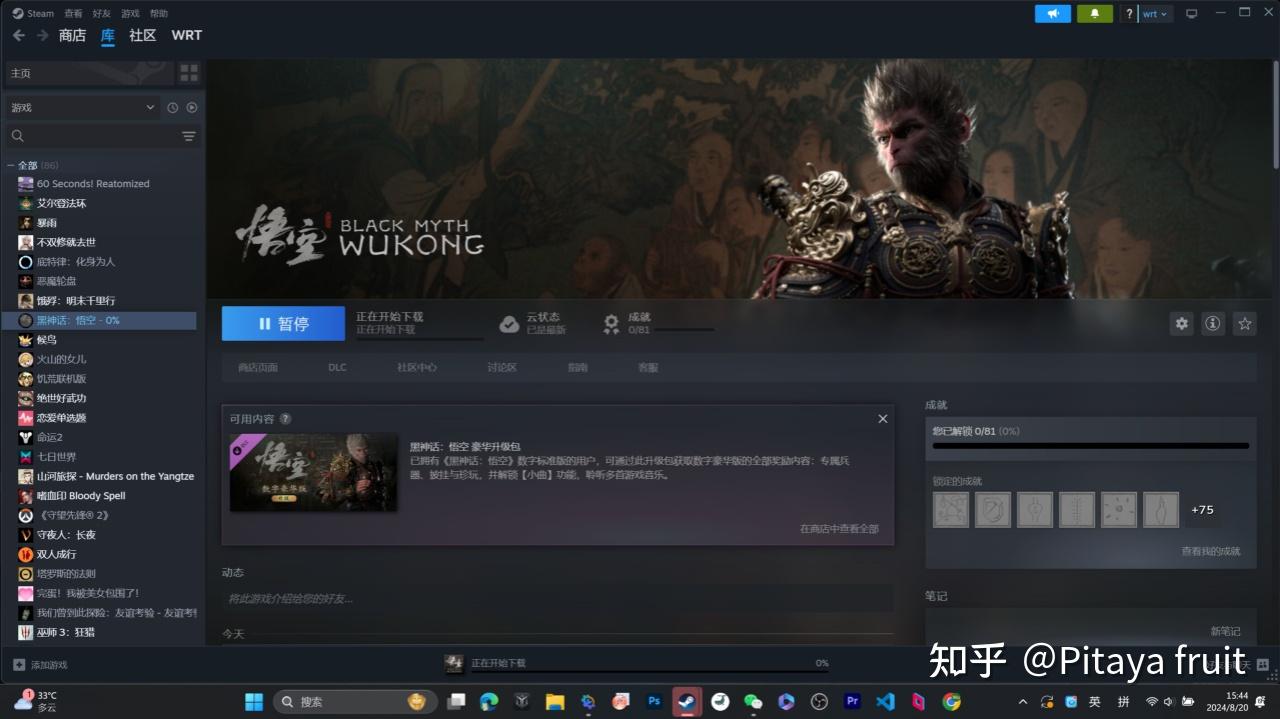1280x719 pixels.
Task: Close the available content panel
Action: (883, 419)
